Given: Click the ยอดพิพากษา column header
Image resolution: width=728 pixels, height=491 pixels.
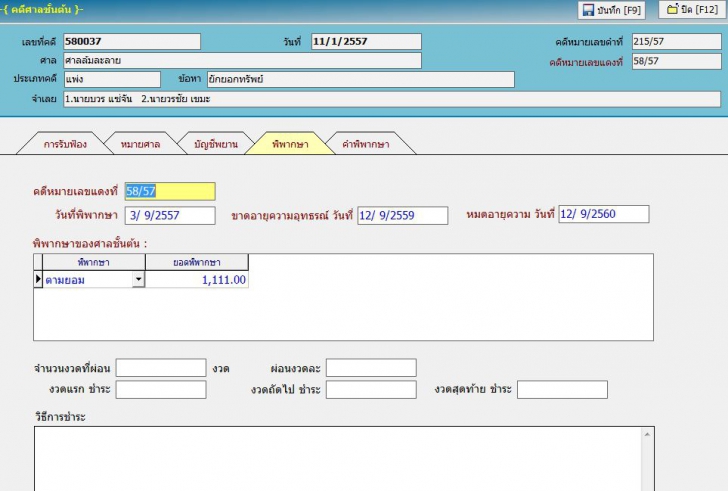Looking at the screenshot, I should click(197, 262).
